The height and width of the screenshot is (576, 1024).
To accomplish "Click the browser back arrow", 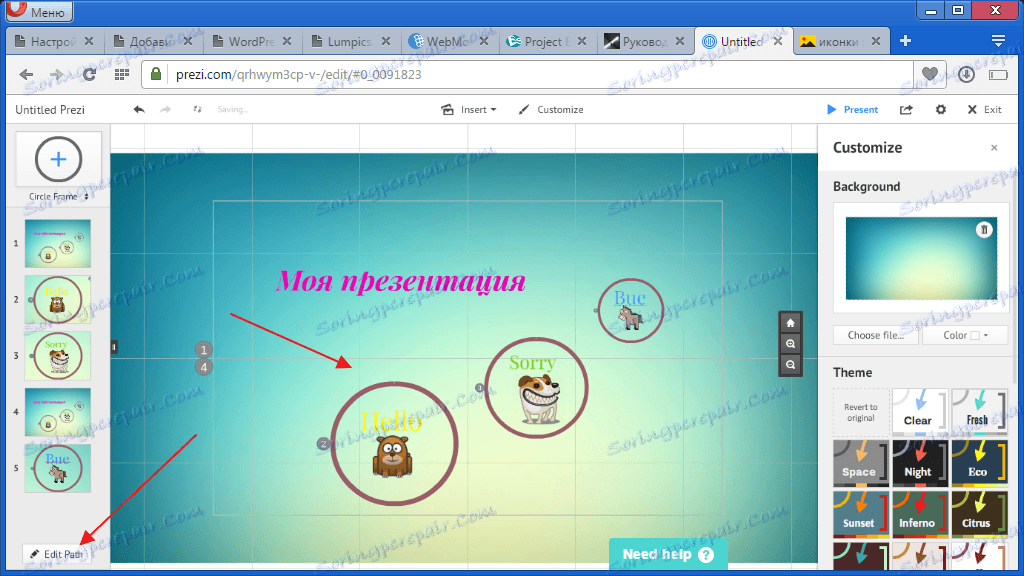I will tap(26, 74).
